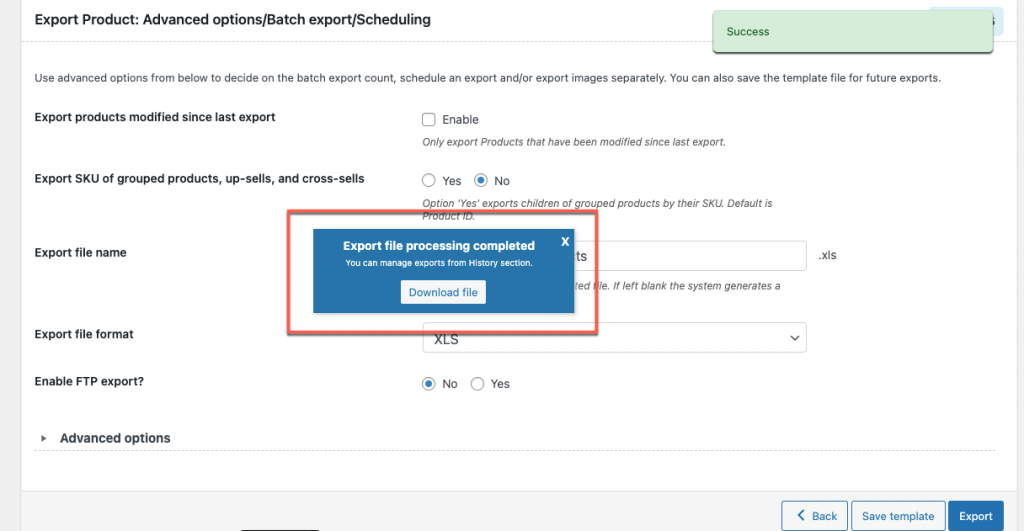
Task: Expand the Advanced options section
Action: pos(115,438)
